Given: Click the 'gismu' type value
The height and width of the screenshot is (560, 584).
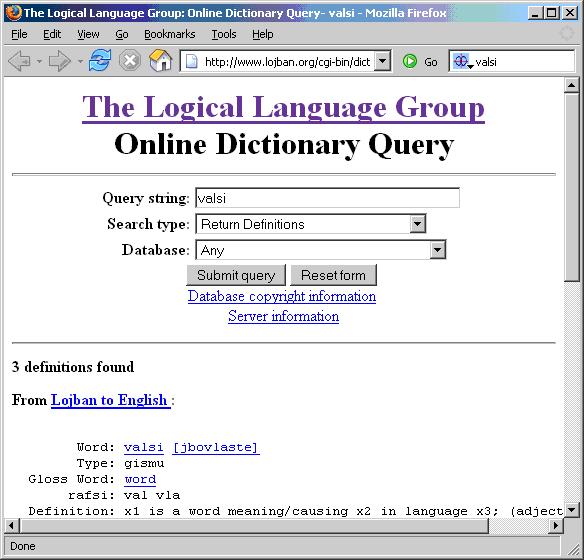Looking at the screenshot, I should pos(144,463).
